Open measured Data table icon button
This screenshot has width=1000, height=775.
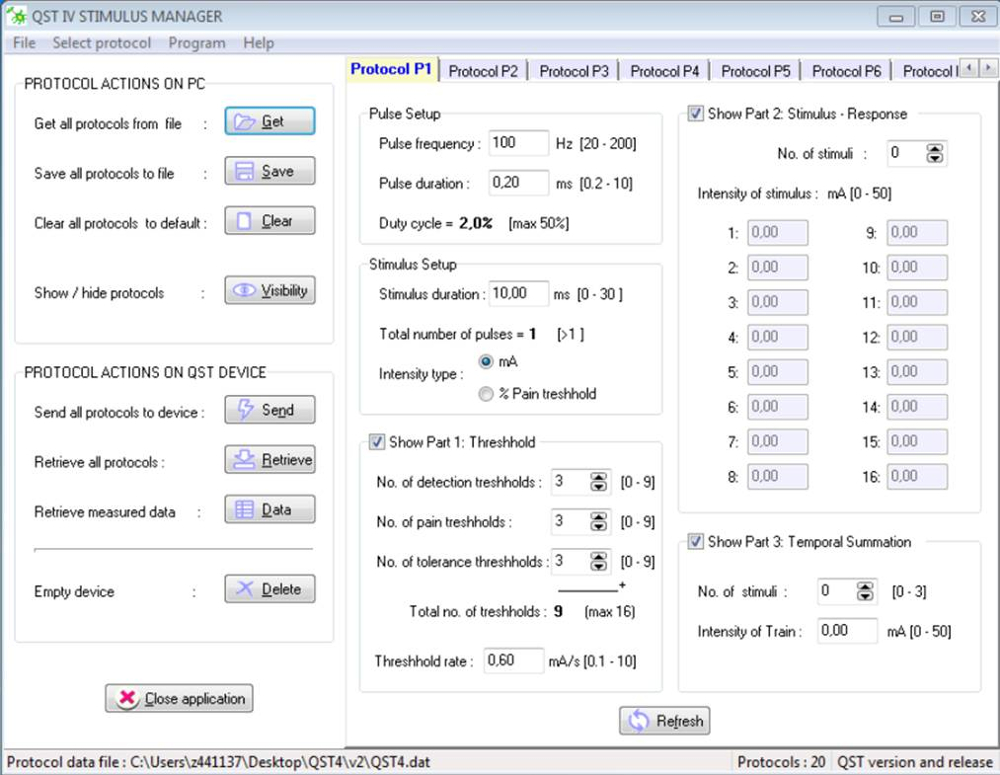pos(269,510)
